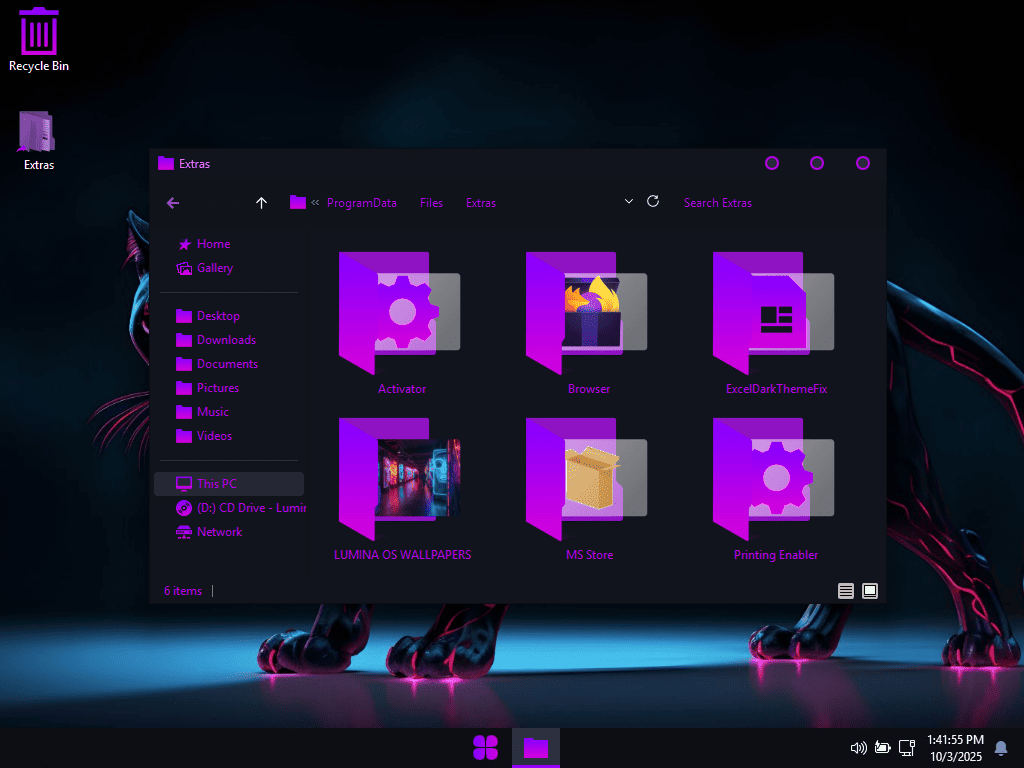The image size is (1024, 768).
Task: Navigate up one folder level
Action: click(261, 203)
